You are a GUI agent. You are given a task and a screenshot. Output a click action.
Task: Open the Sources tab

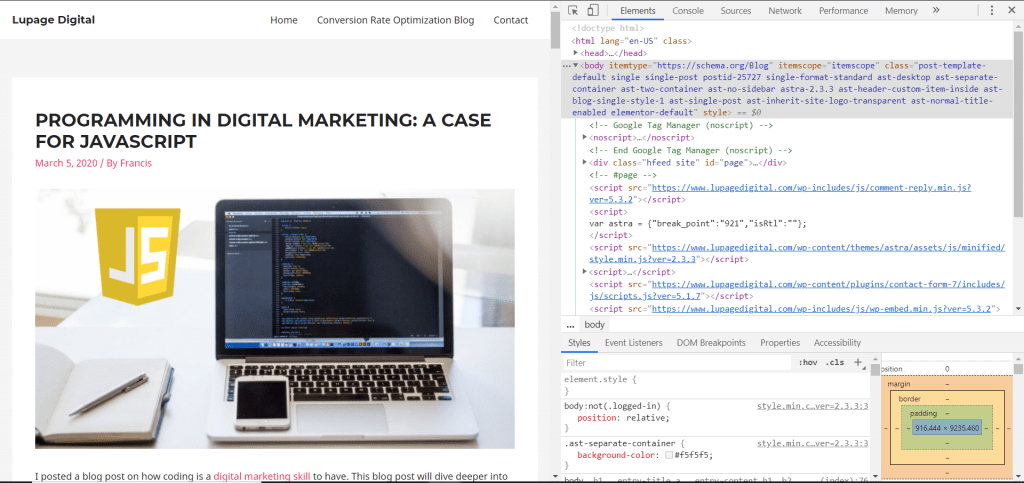[x=735, y=10]
